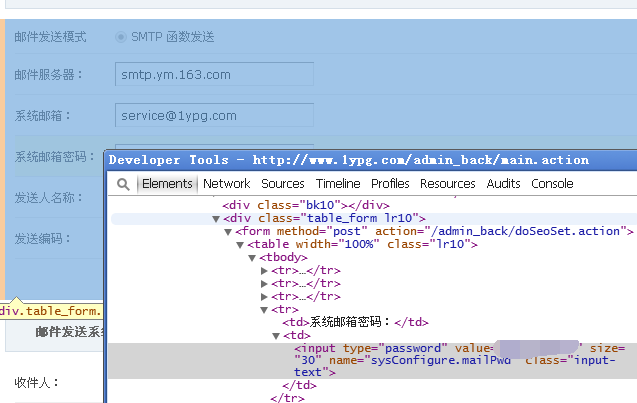Collapse the expanded td node arrow
The height and width of the screenshot is (403, 637).
(x=276, y=336)
